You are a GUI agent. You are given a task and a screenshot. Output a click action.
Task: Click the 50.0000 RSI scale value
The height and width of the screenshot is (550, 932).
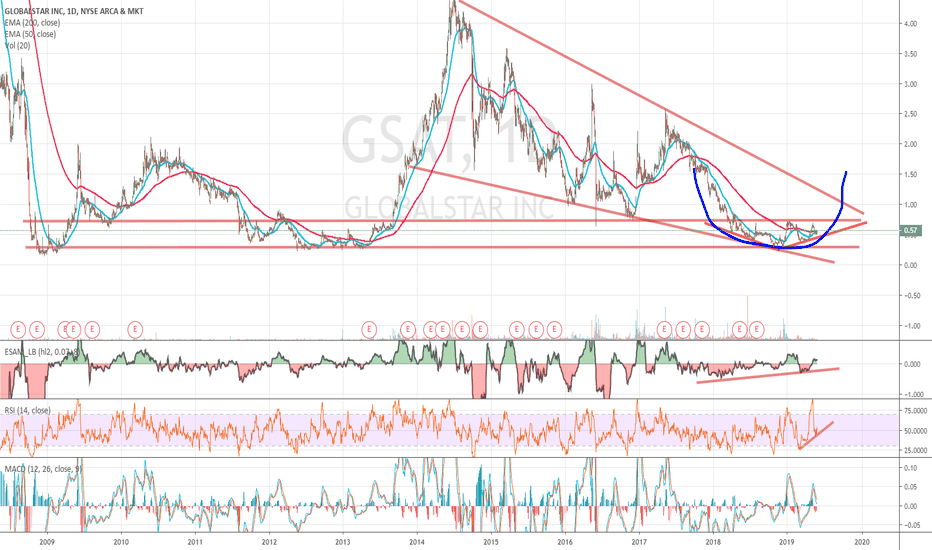point(915,430)
